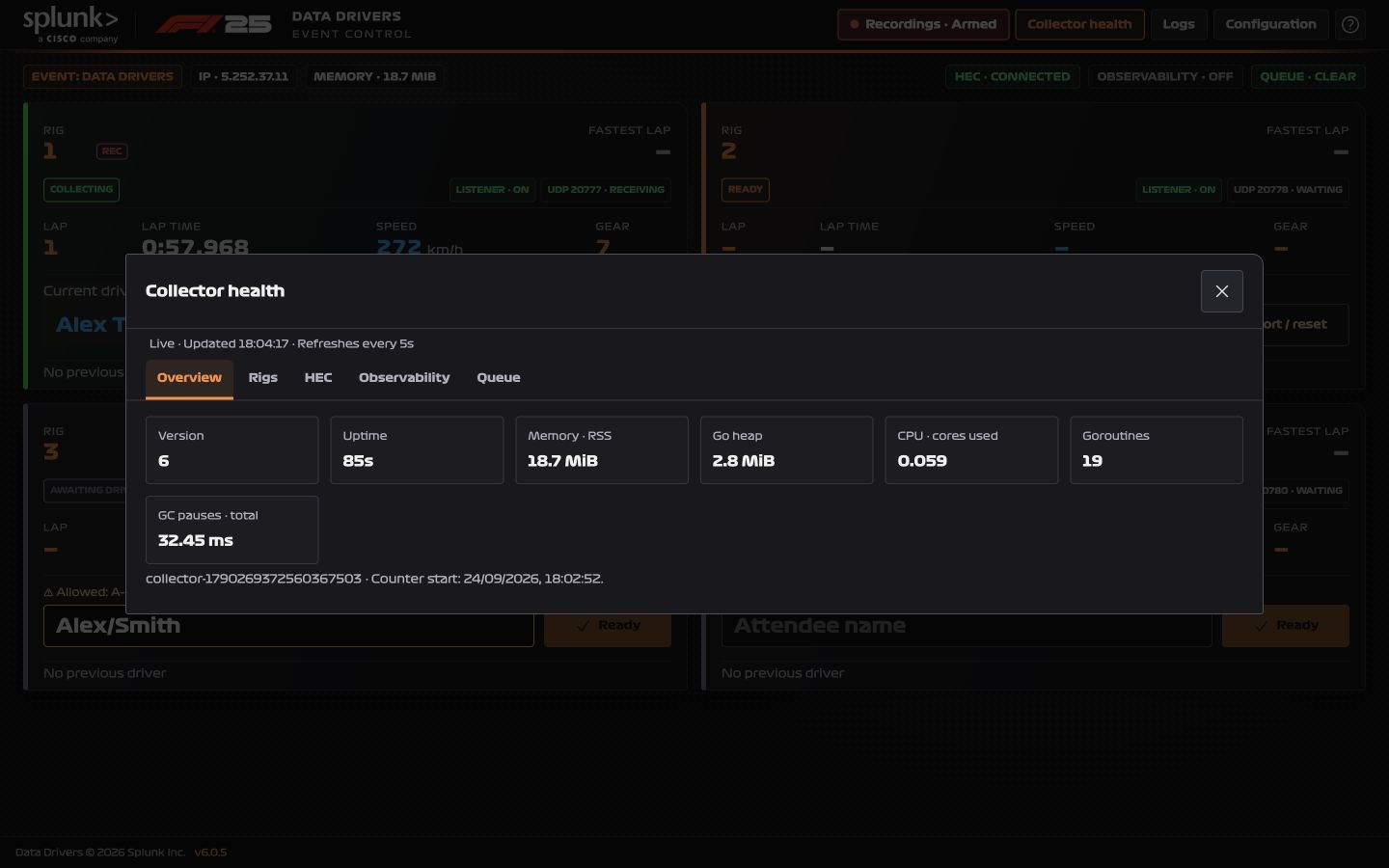Open the help question mark icon
Viewport: 1389px width, 868px height.
click(x=1350, y=24)
